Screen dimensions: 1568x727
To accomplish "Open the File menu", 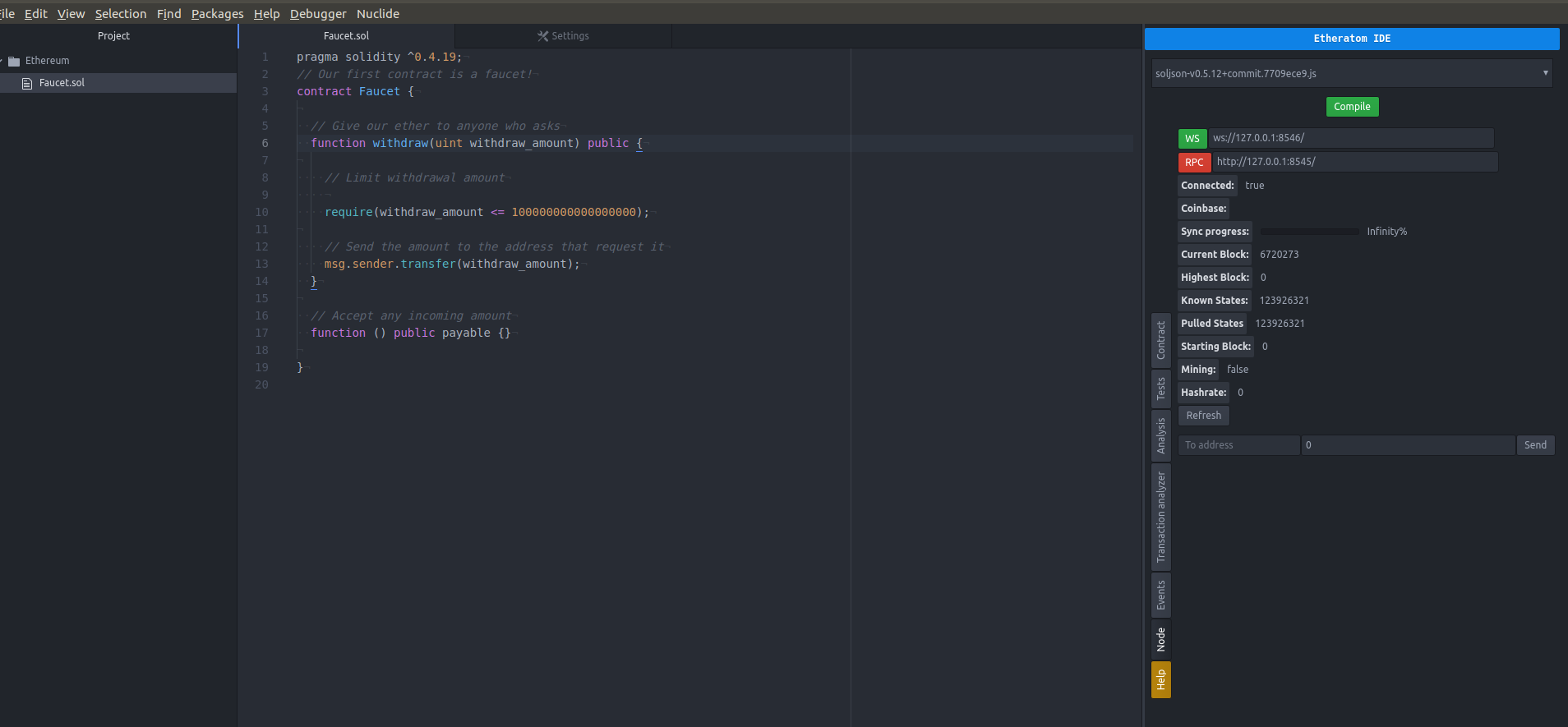I will click(x=7, y=13).
